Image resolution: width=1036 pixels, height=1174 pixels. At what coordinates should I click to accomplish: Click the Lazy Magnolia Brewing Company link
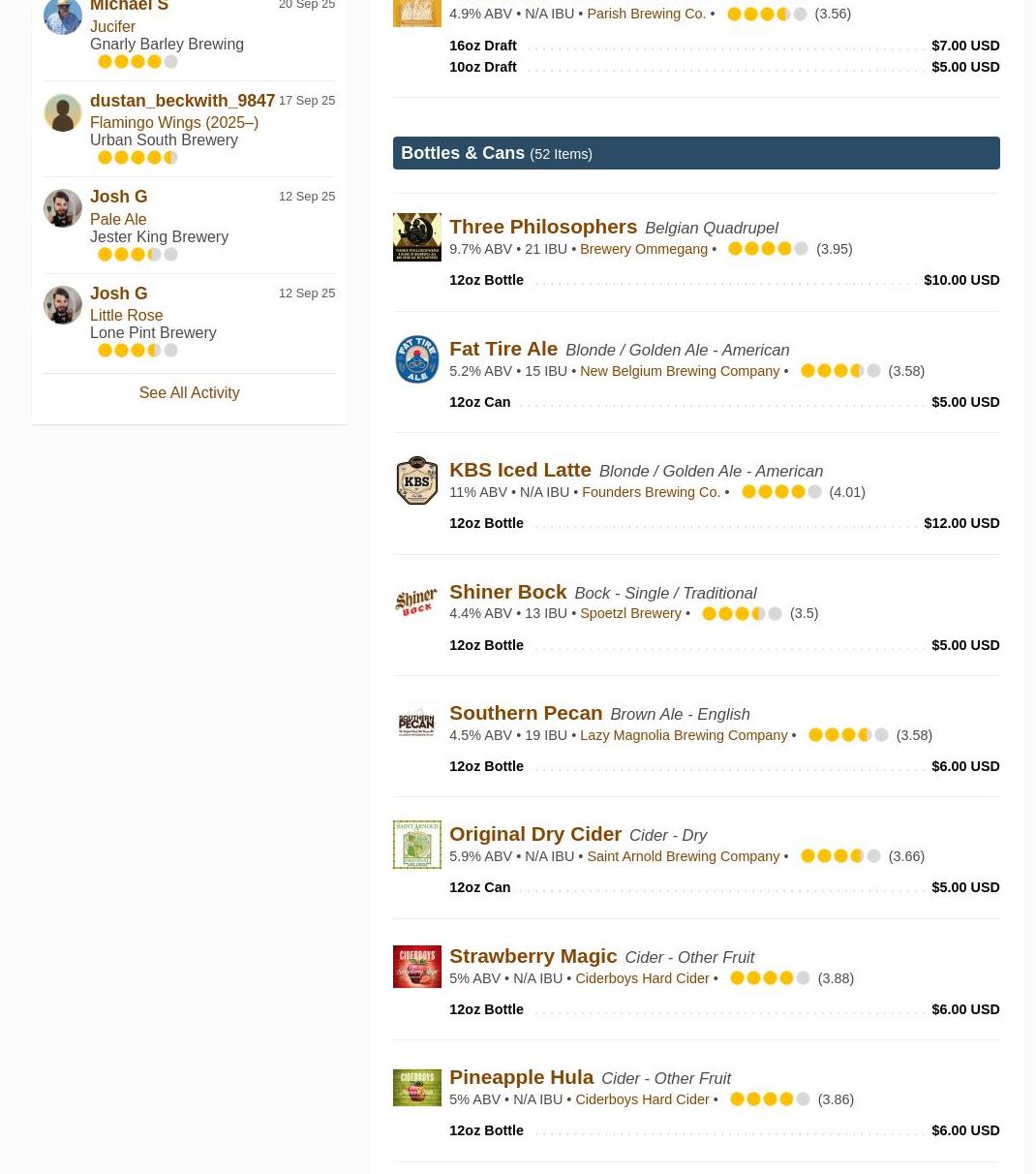click(x=684, y=735)
